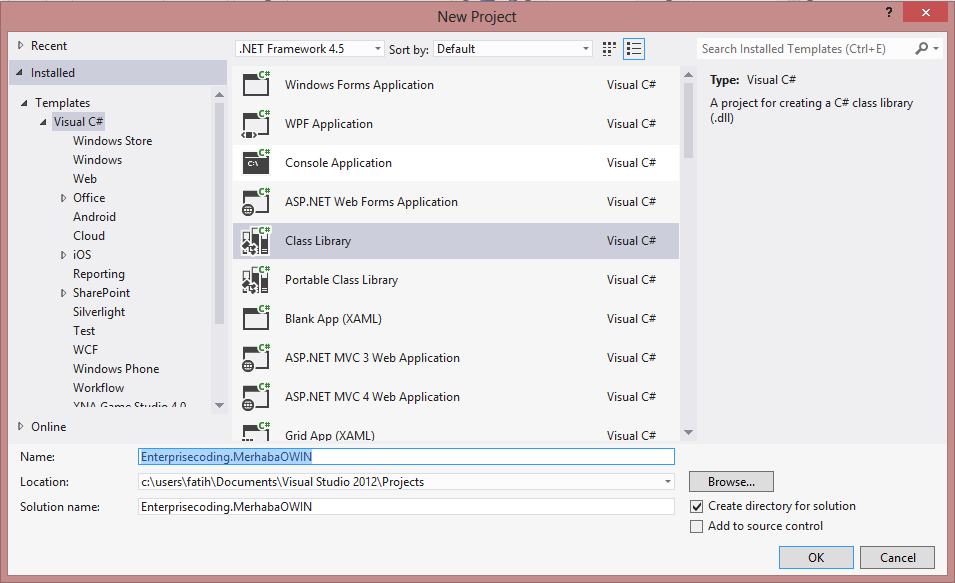The height and width of the screenshot is (583, 955).
Task: Open search options dropdown arrow
Action: [936, 48]
